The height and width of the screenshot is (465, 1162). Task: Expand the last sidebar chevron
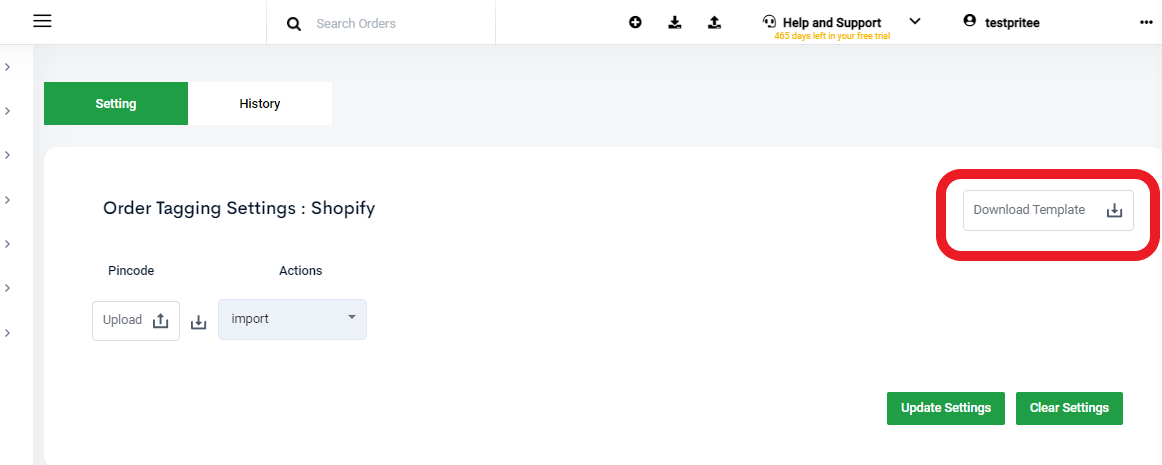(x=7, y=333)
